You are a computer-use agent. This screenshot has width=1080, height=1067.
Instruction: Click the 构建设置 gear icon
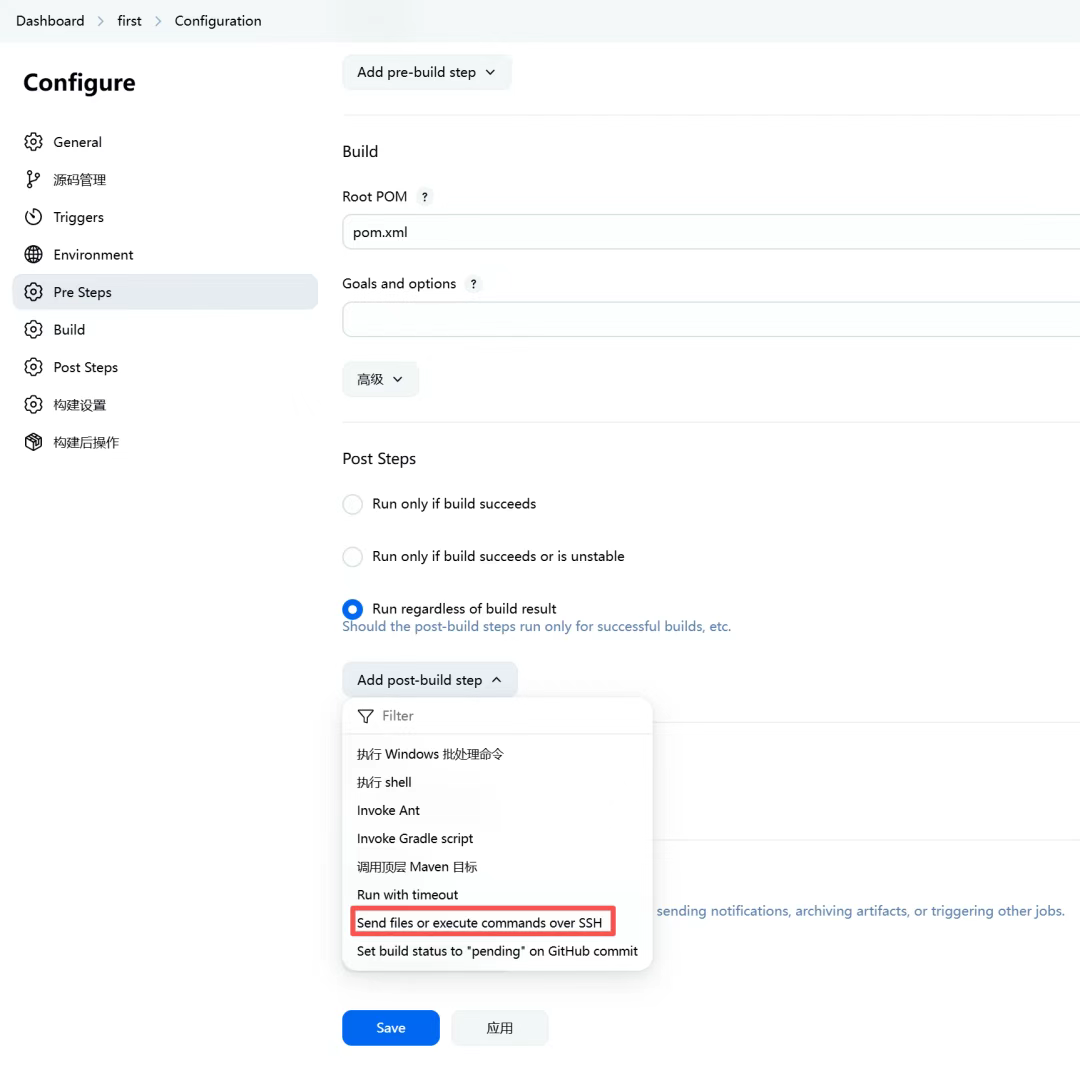[33, 404]
